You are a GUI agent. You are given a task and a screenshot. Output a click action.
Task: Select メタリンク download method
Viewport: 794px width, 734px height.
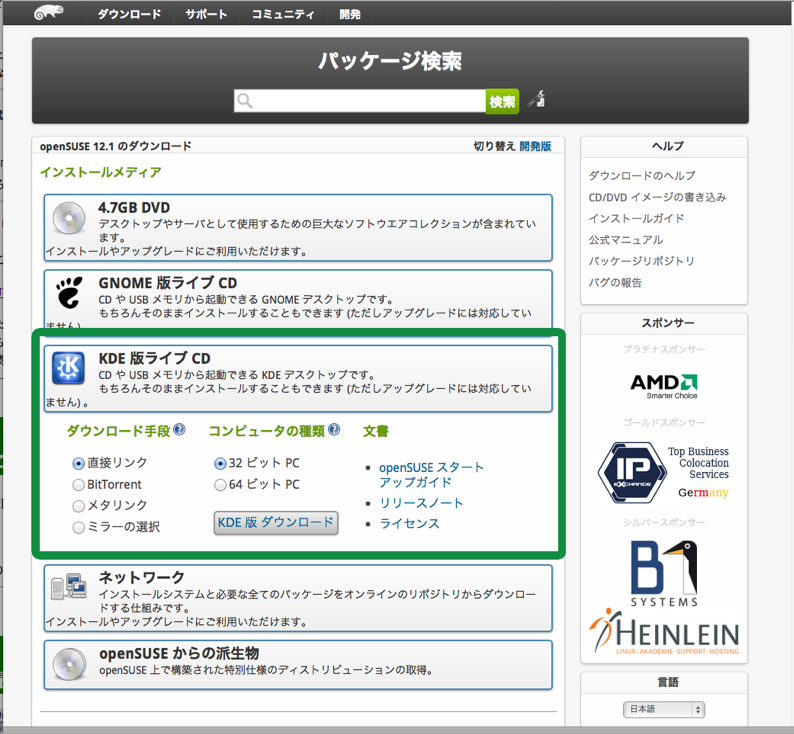tap(78, 506)
